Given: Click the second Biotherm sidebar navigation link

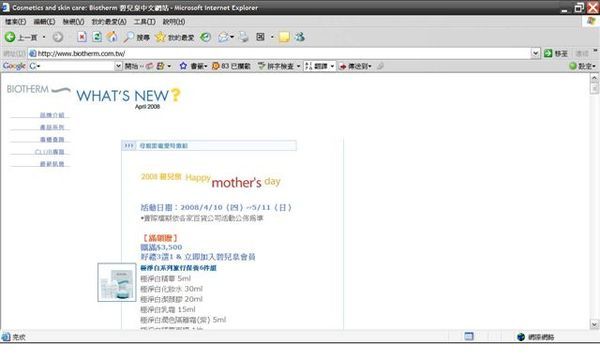Looking at the screenshot, I should point(52,127).
